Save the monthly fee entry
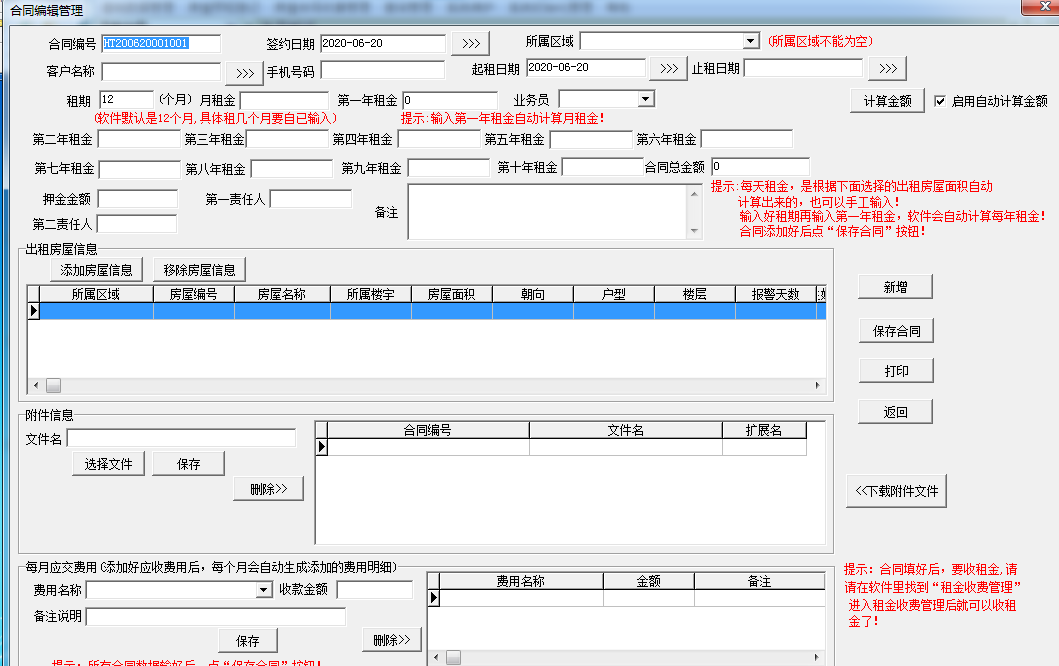Image resolution: width=1059 pixels, height=666 pixels. [x=247, y=640]
